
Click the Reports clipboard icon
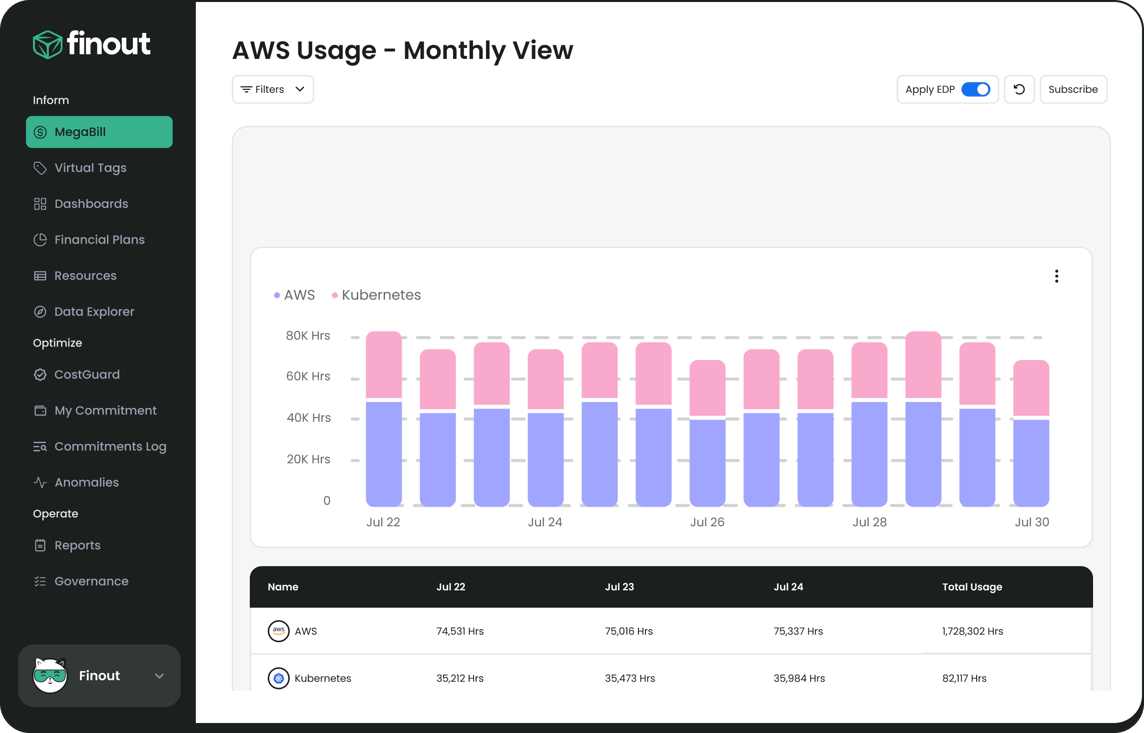(x=40, y=545)
